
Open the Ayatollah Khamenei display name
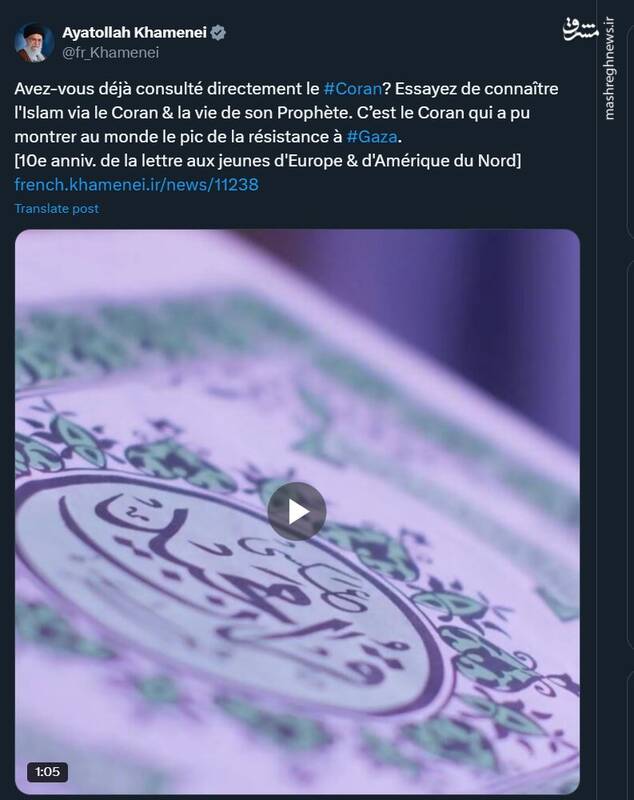tap(134, 33)
